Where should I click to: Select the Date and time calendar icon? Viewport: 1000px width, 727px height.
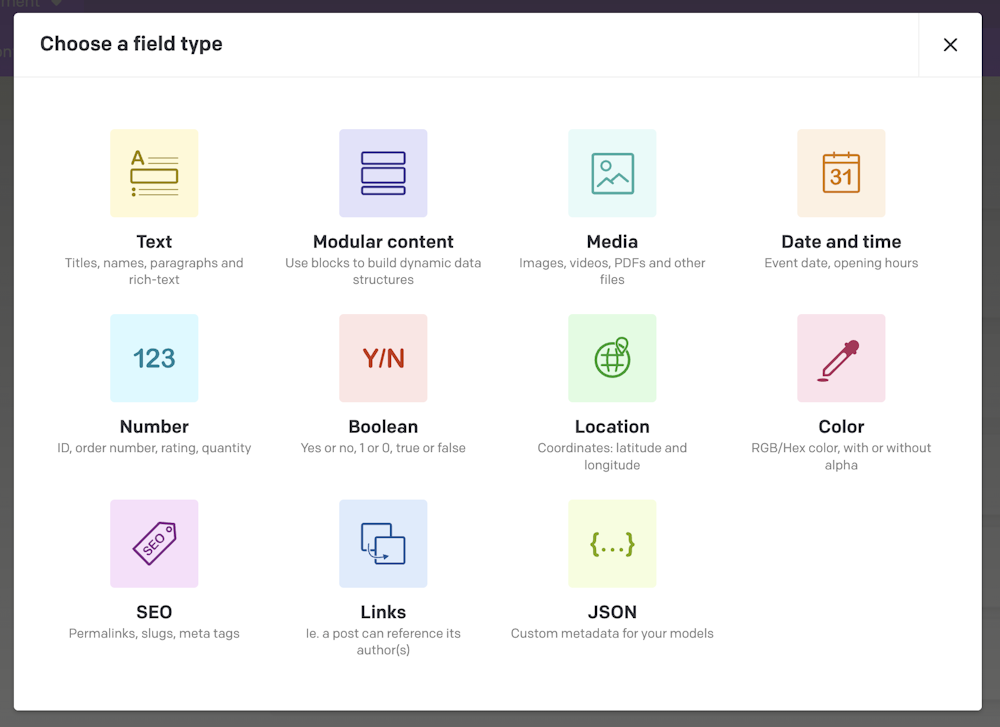[x=841, y=173]
